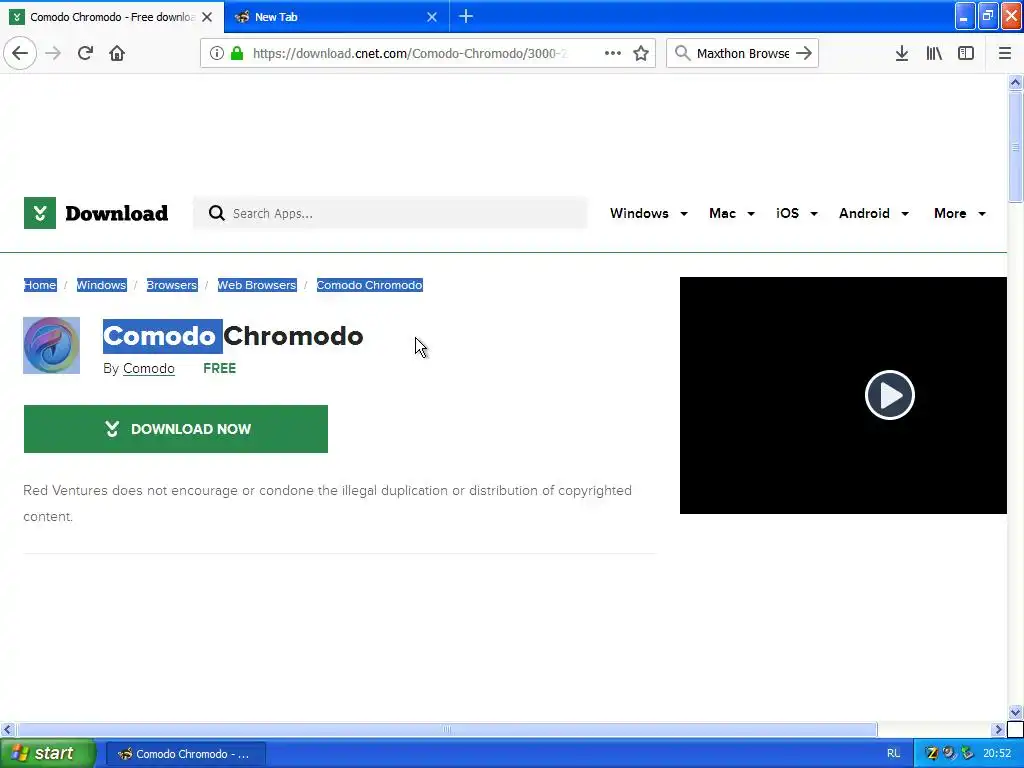Reload the current page
1024x768 pixels.
tap(85, 53)
